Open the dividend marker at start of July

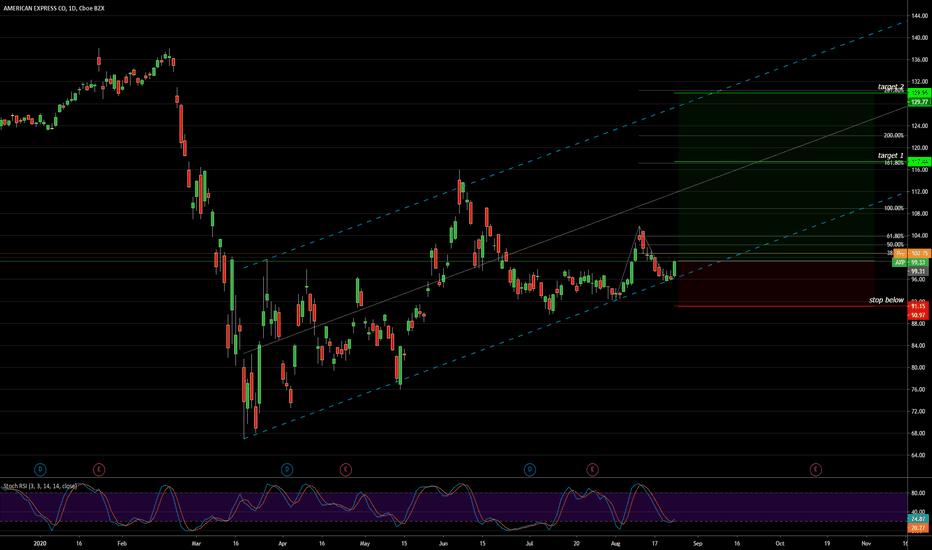click(530, 470)
